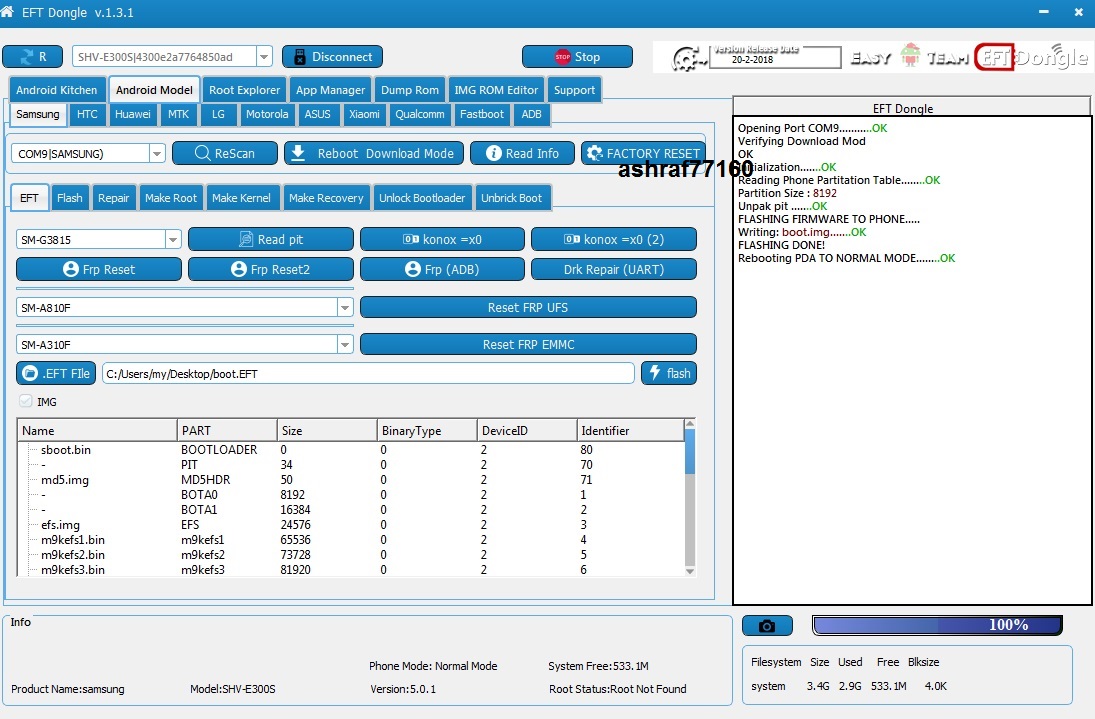Click the Drk Repair (UART) button
1095x719 pixels.
tap(614, 269)
